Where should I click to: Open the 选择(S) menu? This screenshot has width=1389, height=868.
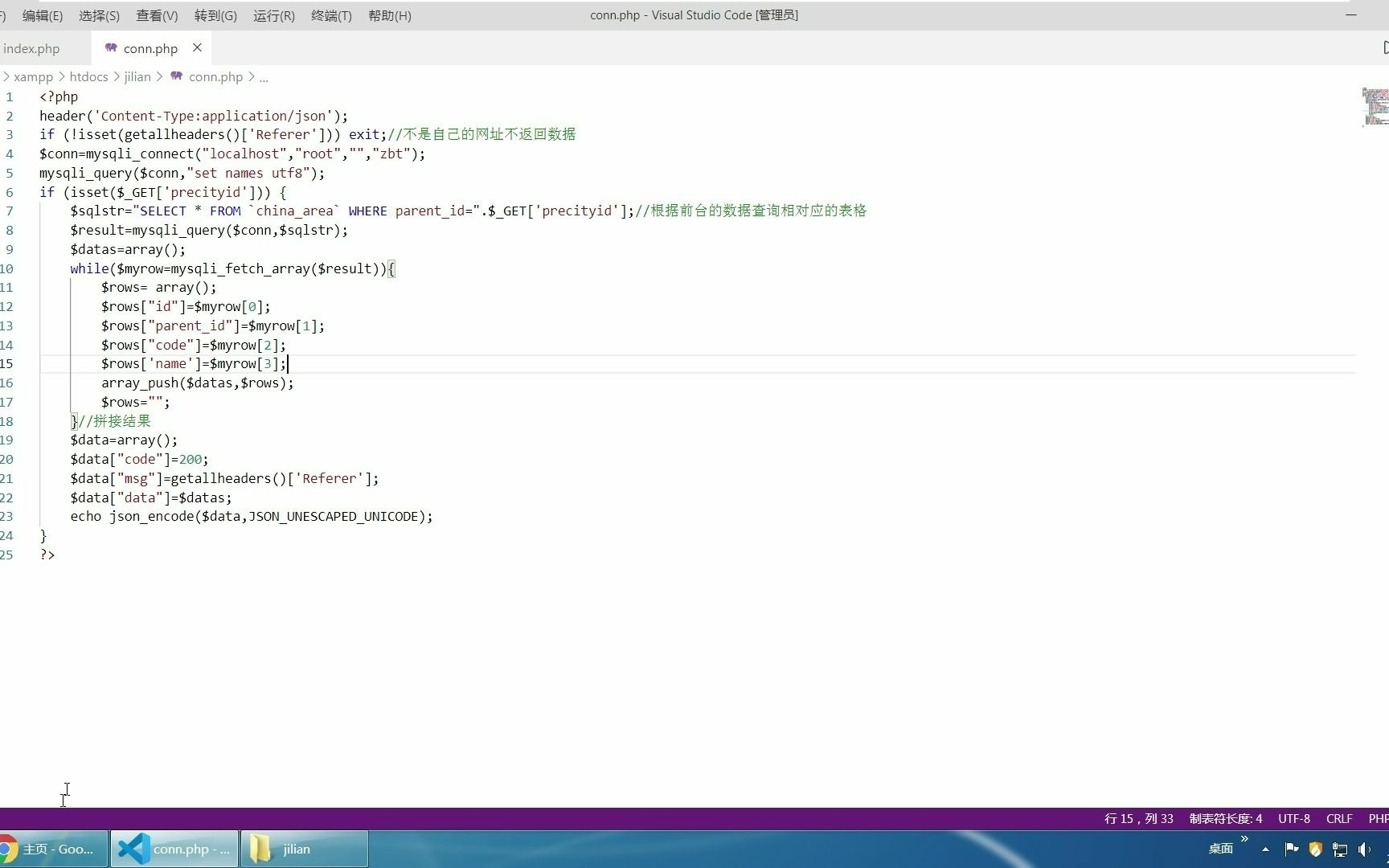100,15
